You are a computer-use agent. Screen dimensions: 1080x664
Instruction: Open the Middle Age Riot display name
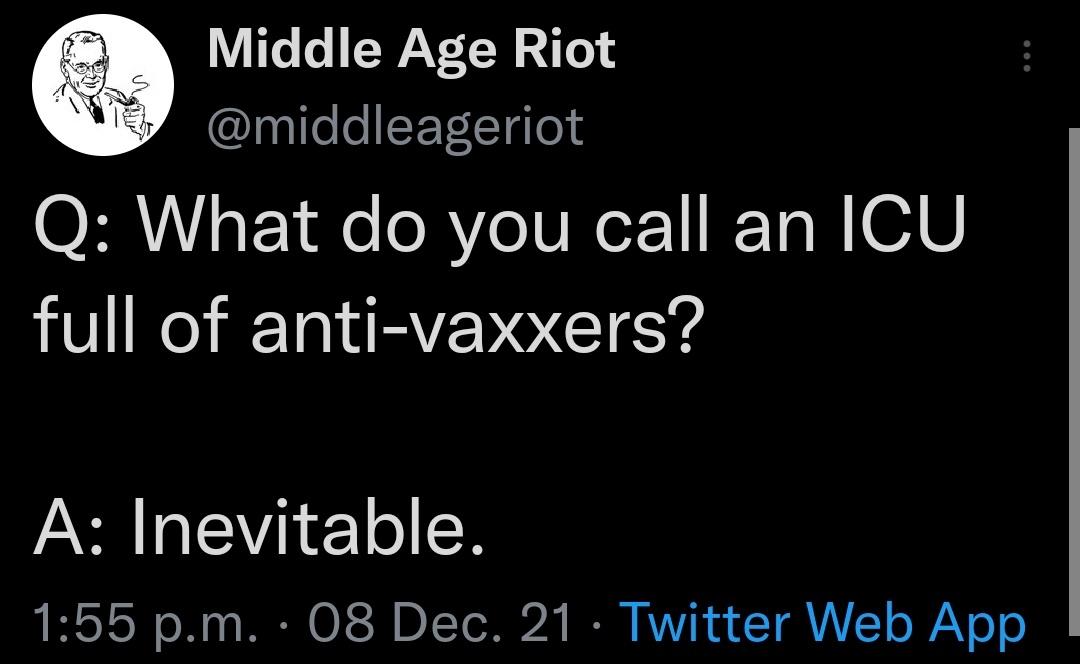(x=411, y=50)
